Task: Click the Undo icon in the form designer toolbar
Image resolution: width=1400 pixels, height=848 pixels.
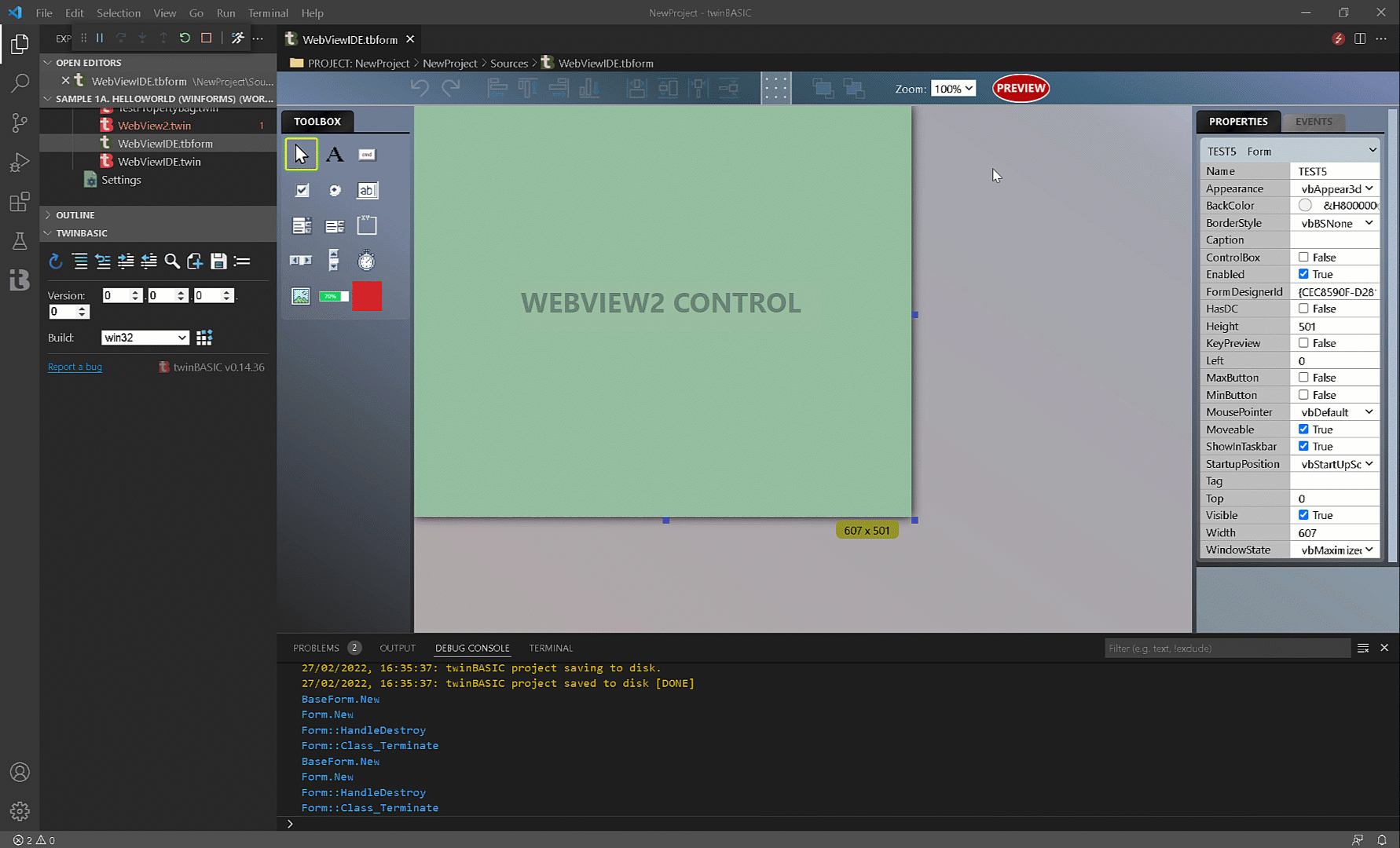Action: click(420, 88)
